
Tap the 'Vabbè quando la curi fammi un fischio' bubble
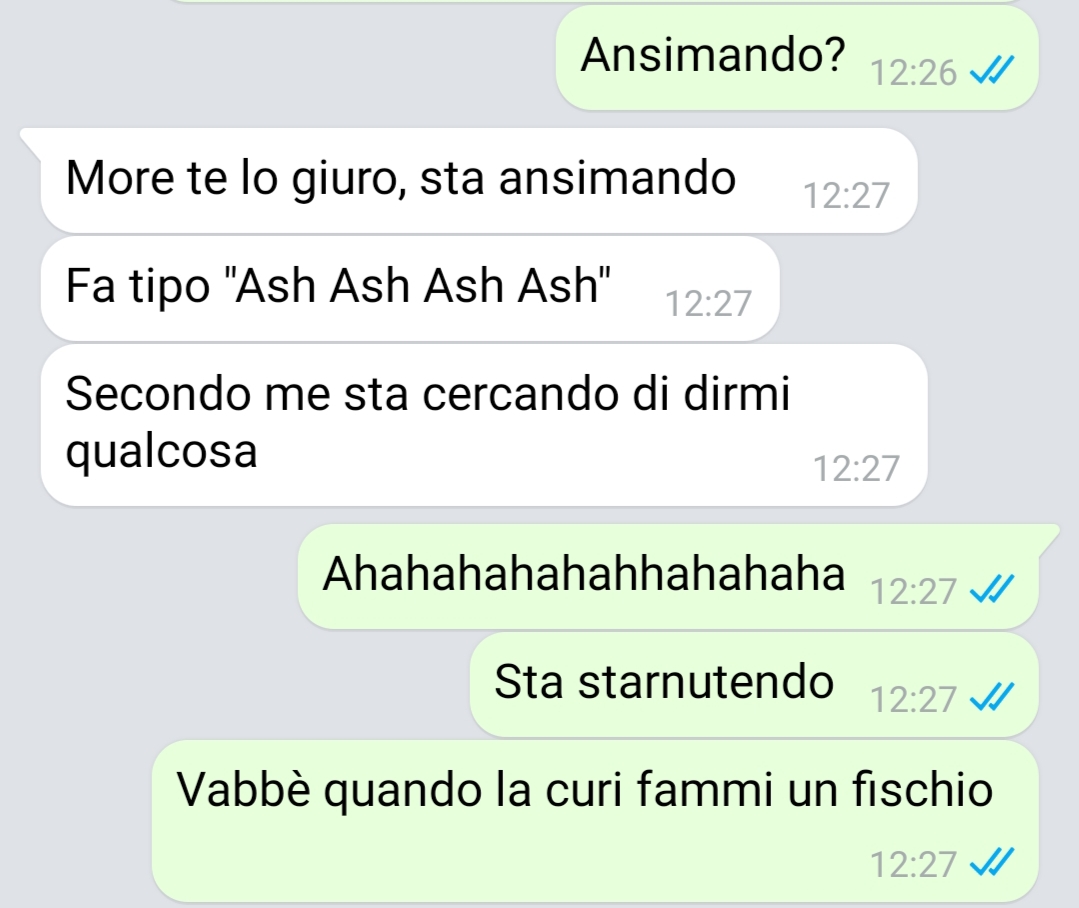click(595, 821)
